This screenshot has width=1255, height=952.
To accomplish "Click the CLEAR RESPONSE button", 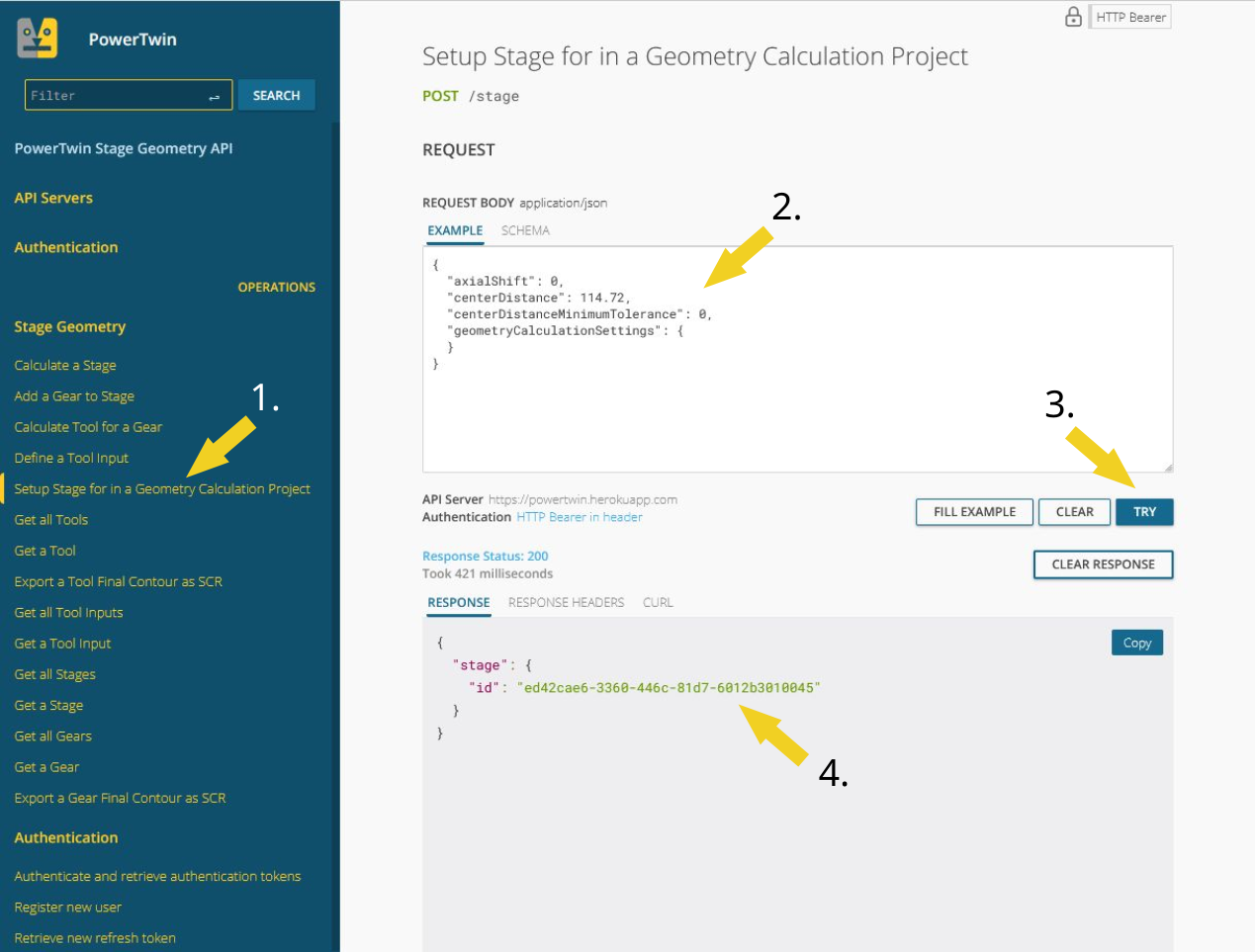I will (x=1103, y=564).
